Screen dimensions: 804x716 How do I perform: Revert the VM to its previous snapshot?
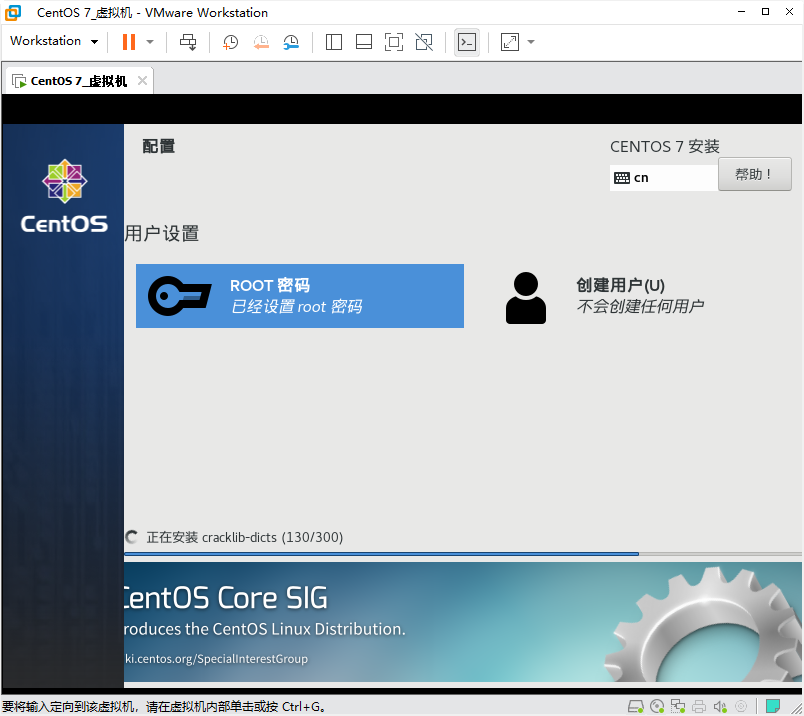[x=260, y=42]
